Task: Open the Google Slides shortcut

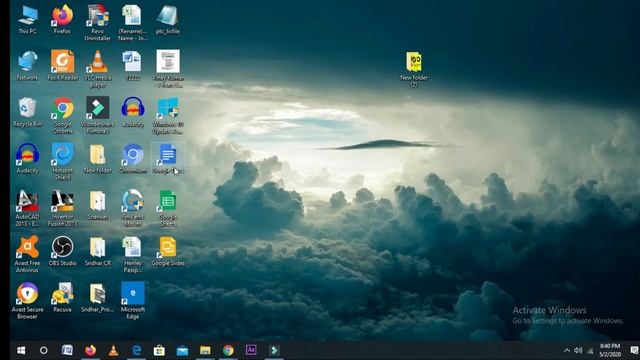Action: (x=168, y=251)
